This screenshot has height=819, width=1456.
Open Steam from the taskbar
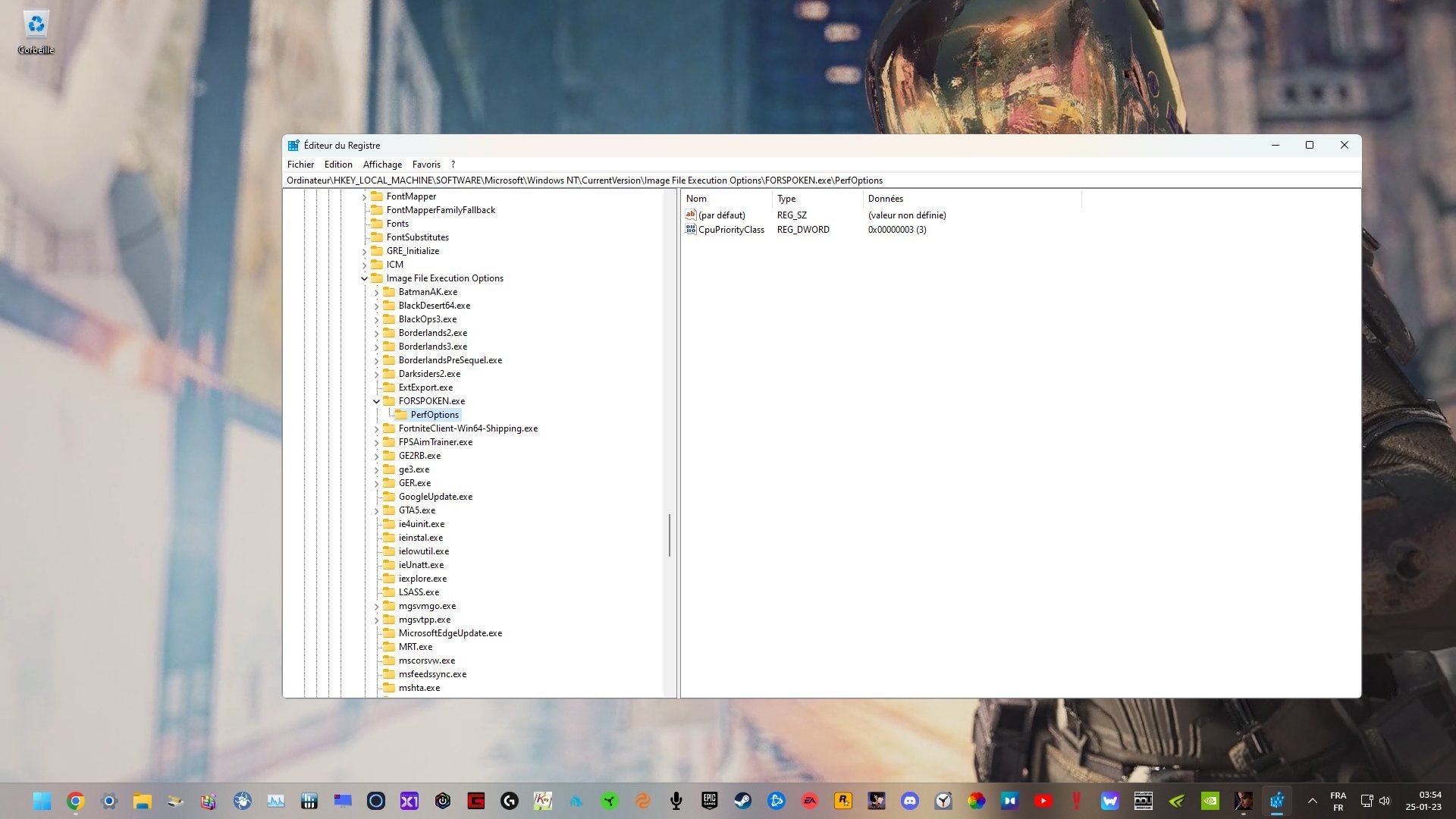click(x=742, y=801)
